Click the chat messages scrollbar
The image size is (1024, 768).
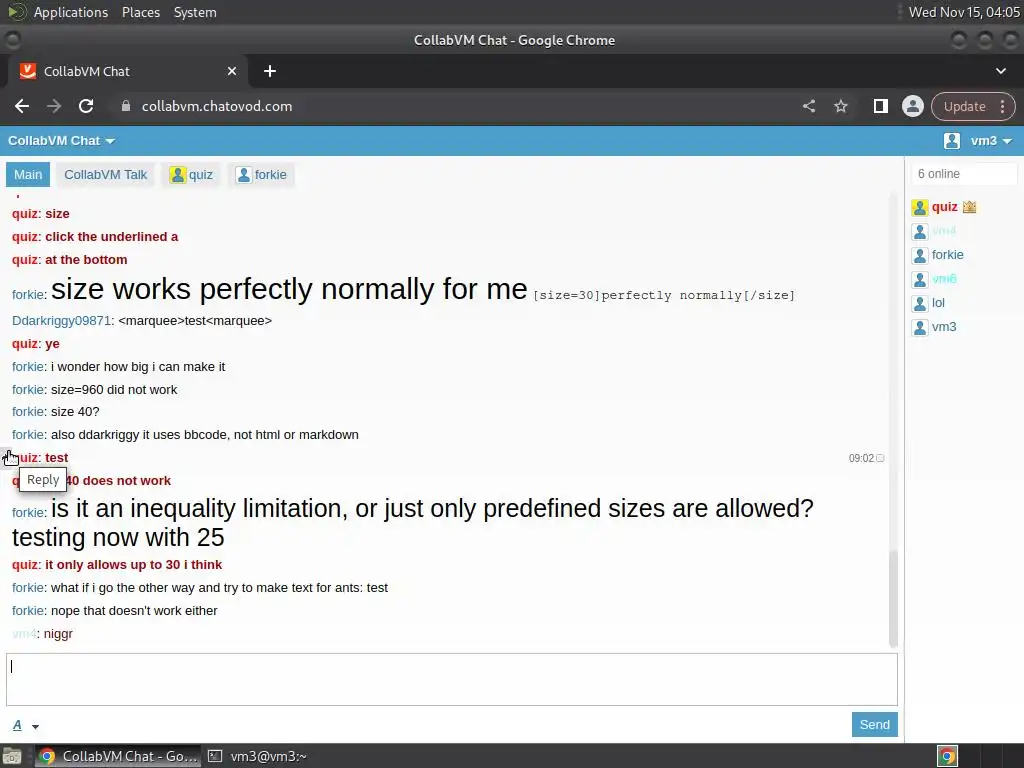(893, 600)
